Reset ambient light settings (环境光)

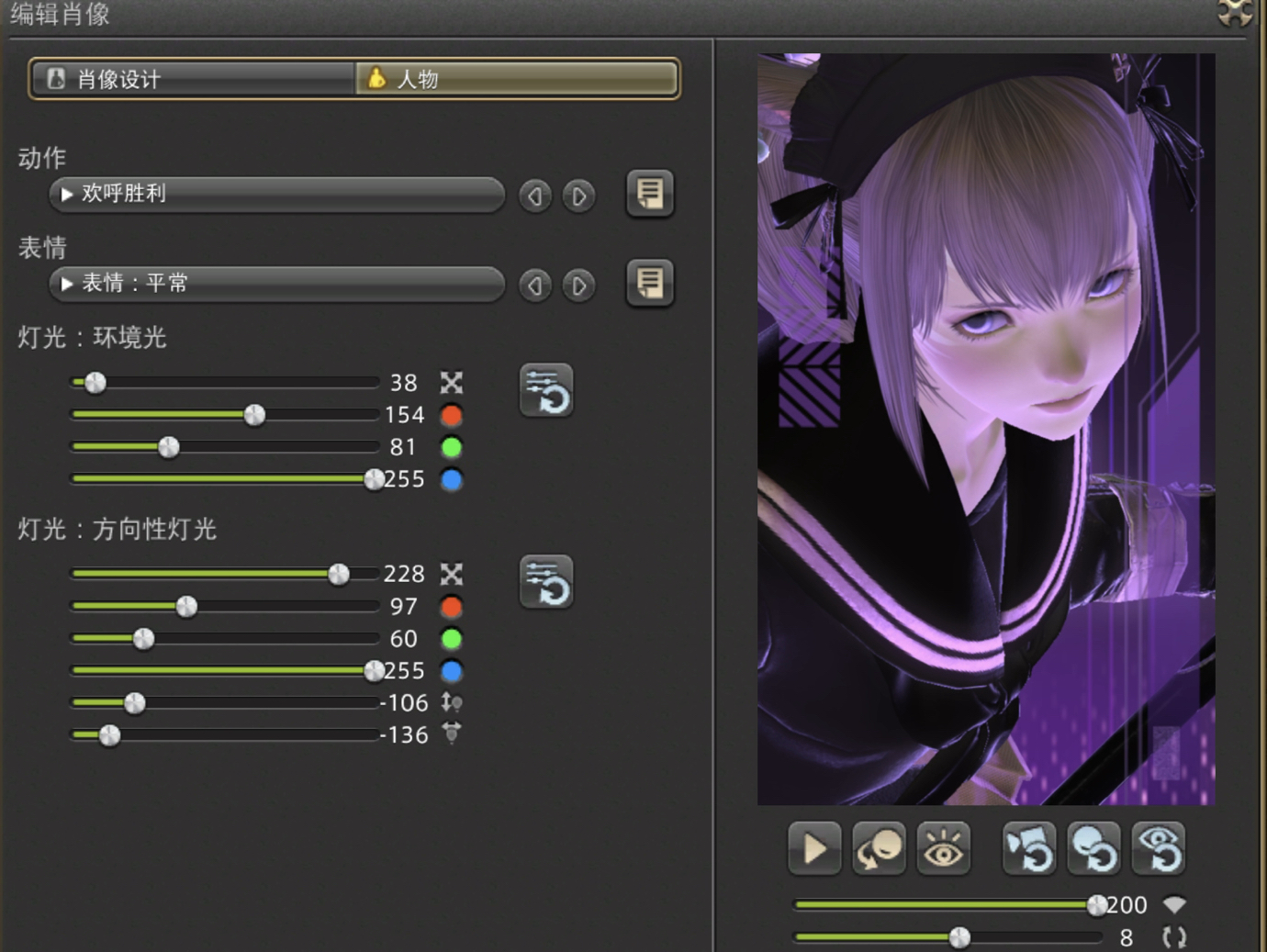click(546, 391)
